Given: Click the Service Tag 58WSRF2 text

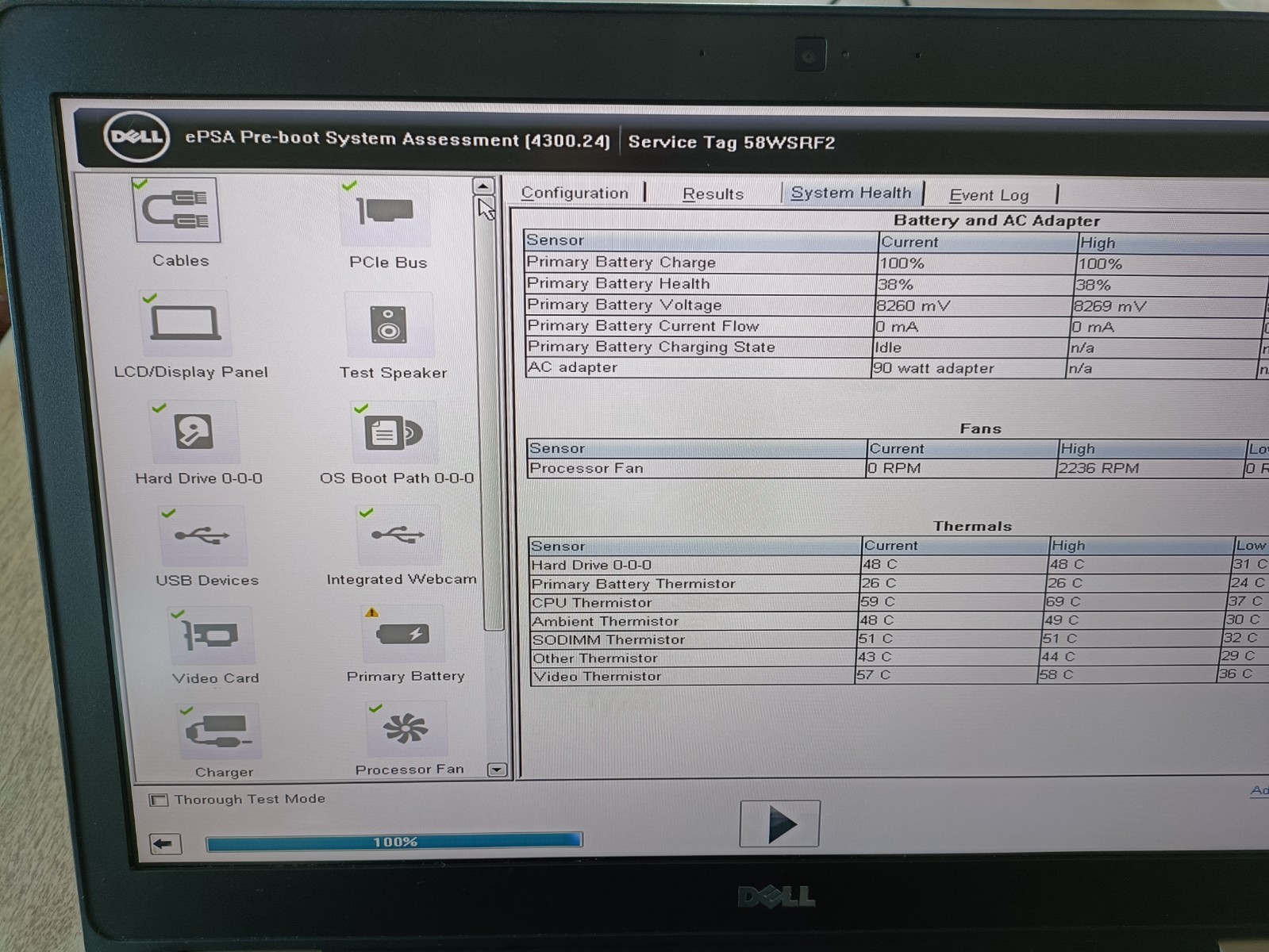Looking at the screenshot, I should click(731, 142).
